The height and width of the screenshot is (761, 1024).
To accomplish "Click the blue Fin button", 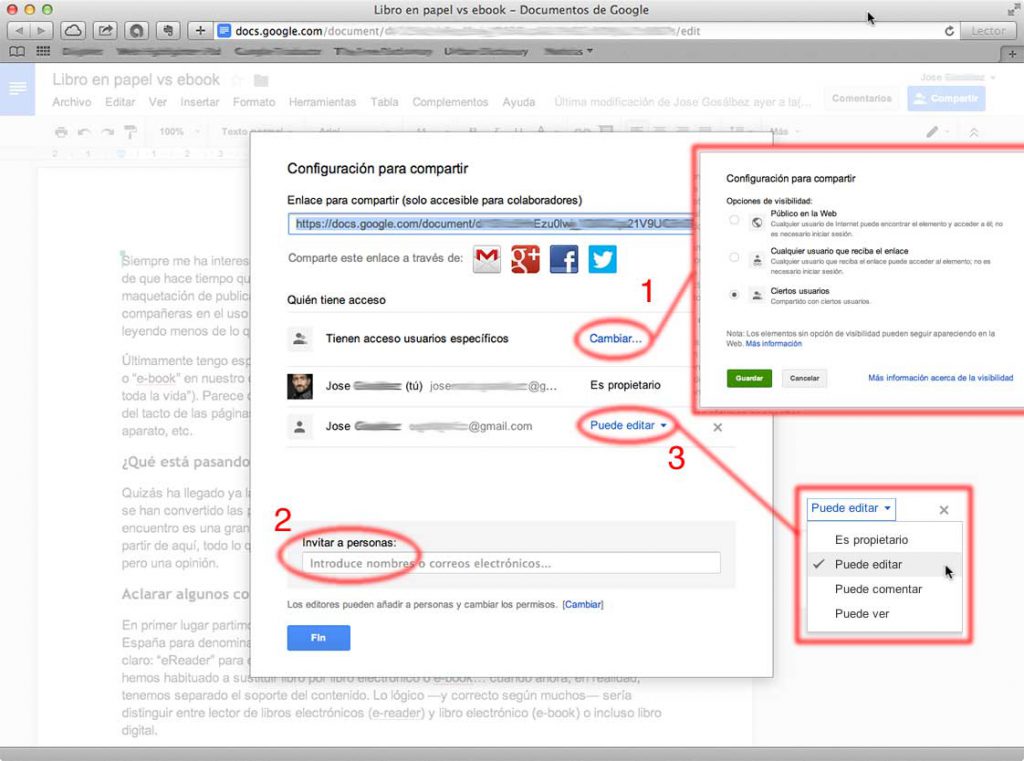I will pyautogui.click(x=319, y=638).
